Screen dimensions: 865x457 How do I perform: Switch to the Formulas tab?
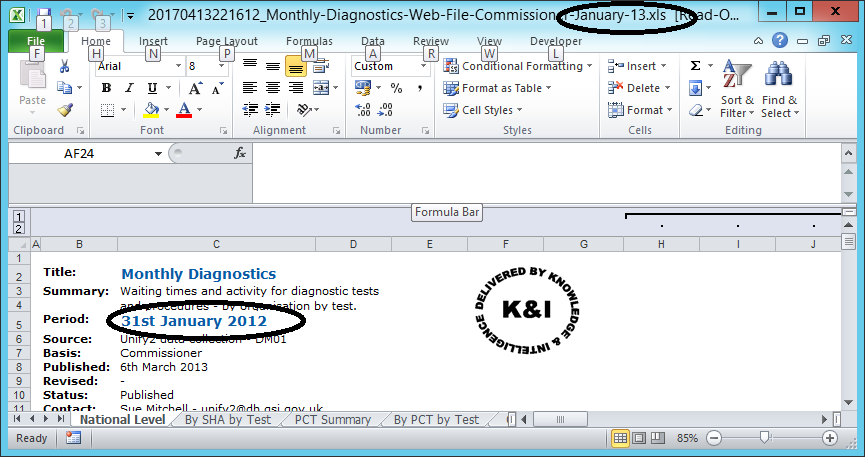pyautogui.click(x=309, y=41)
